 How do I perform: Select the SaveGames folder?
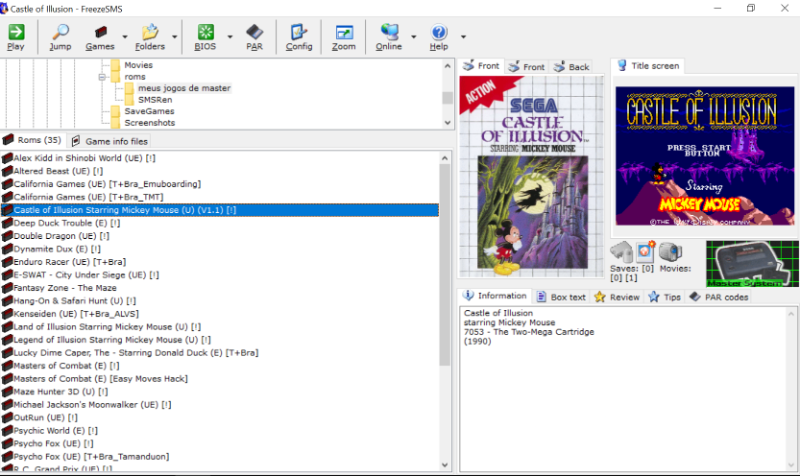[x=149, y=111]
